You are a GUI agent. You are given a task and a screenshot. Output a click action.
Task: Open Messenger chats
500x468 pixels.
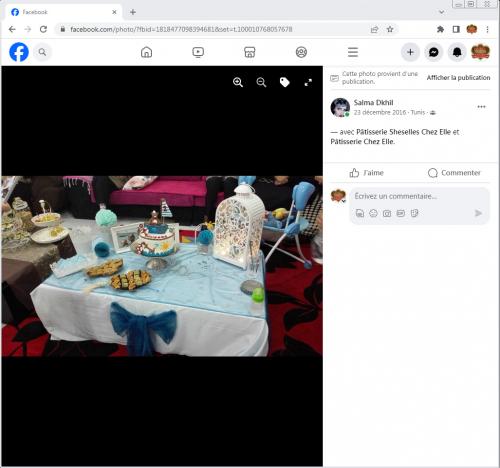point(434,52)
